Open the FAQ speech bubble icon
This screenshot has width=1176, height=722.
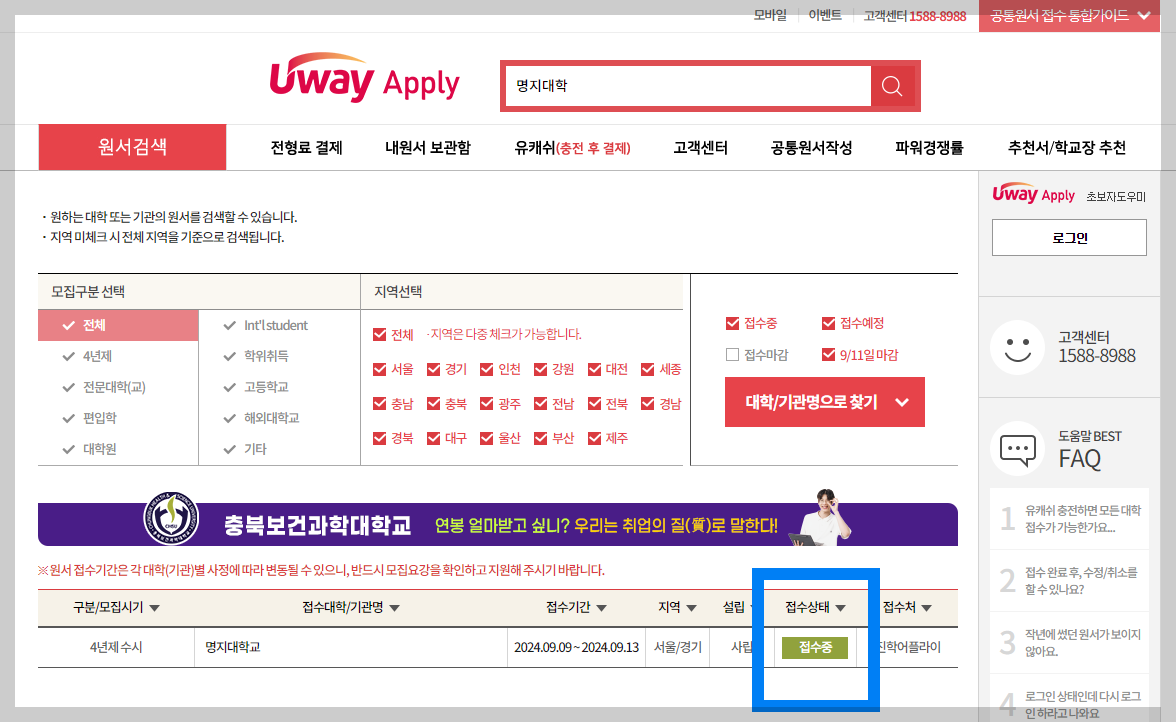pyautogui.click(x=1017, y=449)
